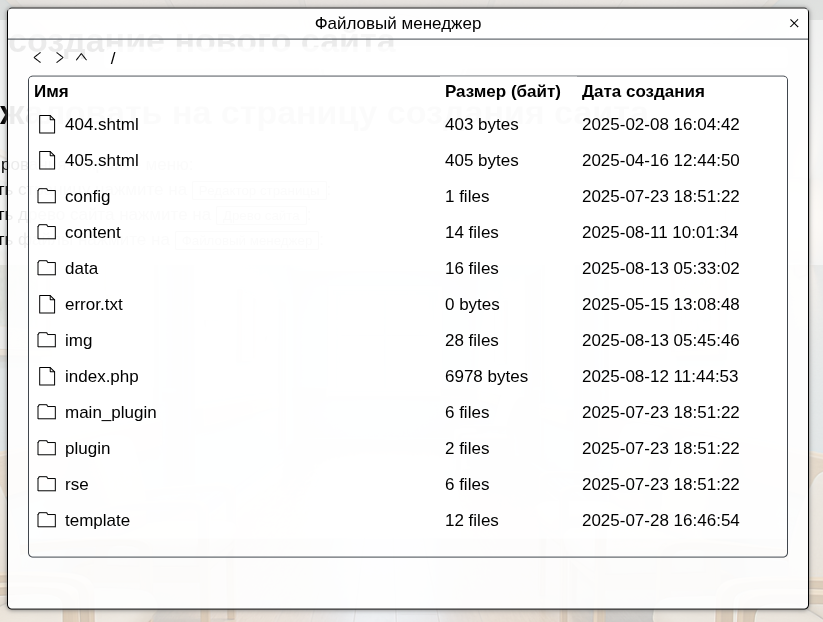Image resolution: width=823 pixels, height=622 pixels.
Task: Click the img folder icon
Action: pyautogui.click(x=47, y=340)
